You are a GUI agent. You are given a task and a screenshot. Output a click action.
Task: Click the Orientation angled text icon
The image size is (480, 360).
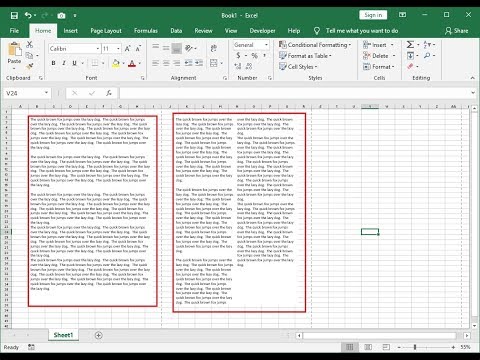pyautogui.click(x=189, y=48)
